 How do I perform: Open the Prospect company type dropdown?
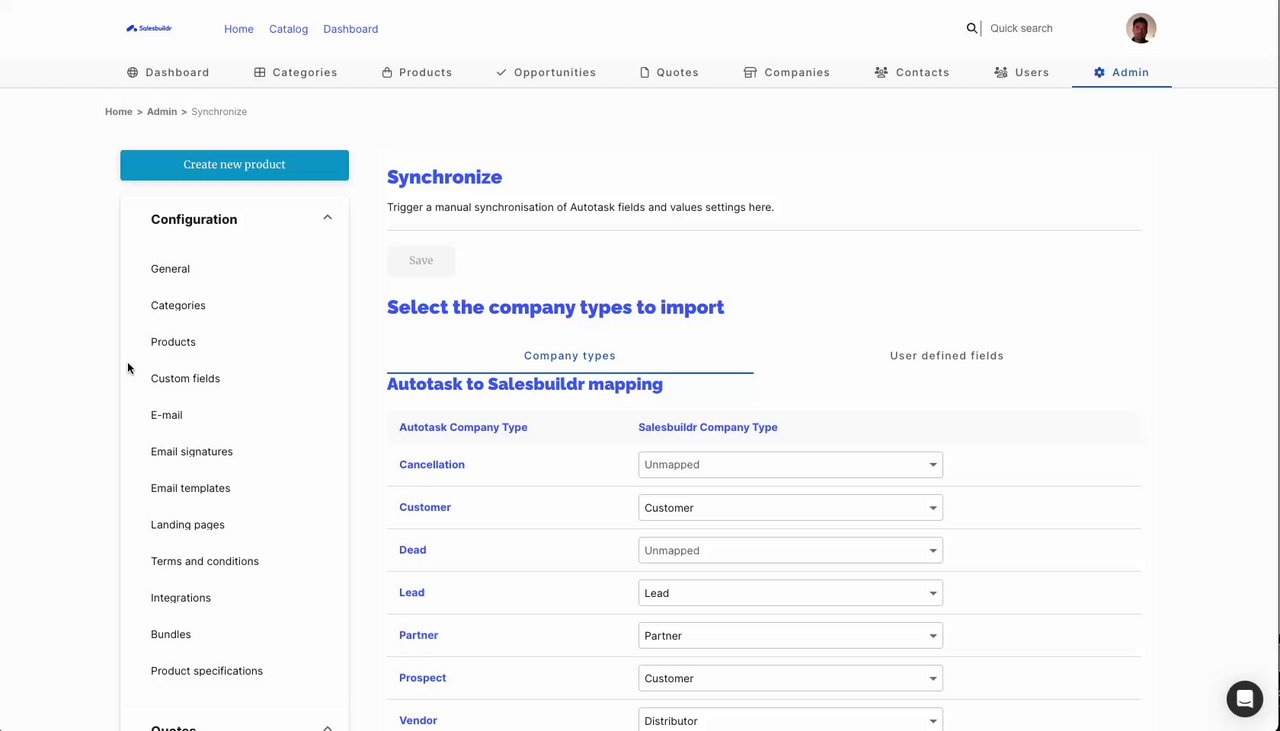(790, 679)
